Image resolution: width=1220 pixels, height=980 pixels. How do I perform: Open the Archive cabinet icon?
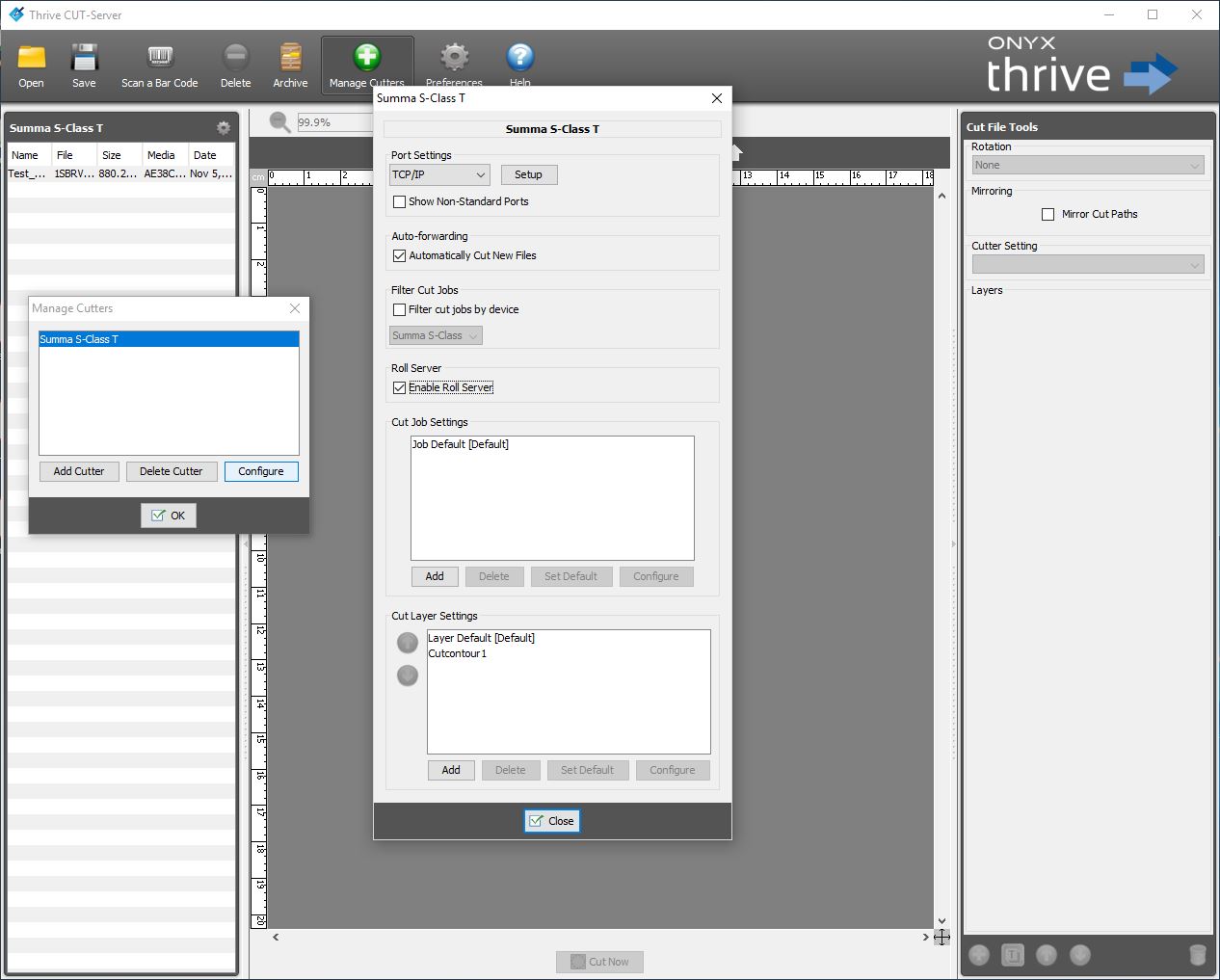point(290,58)
